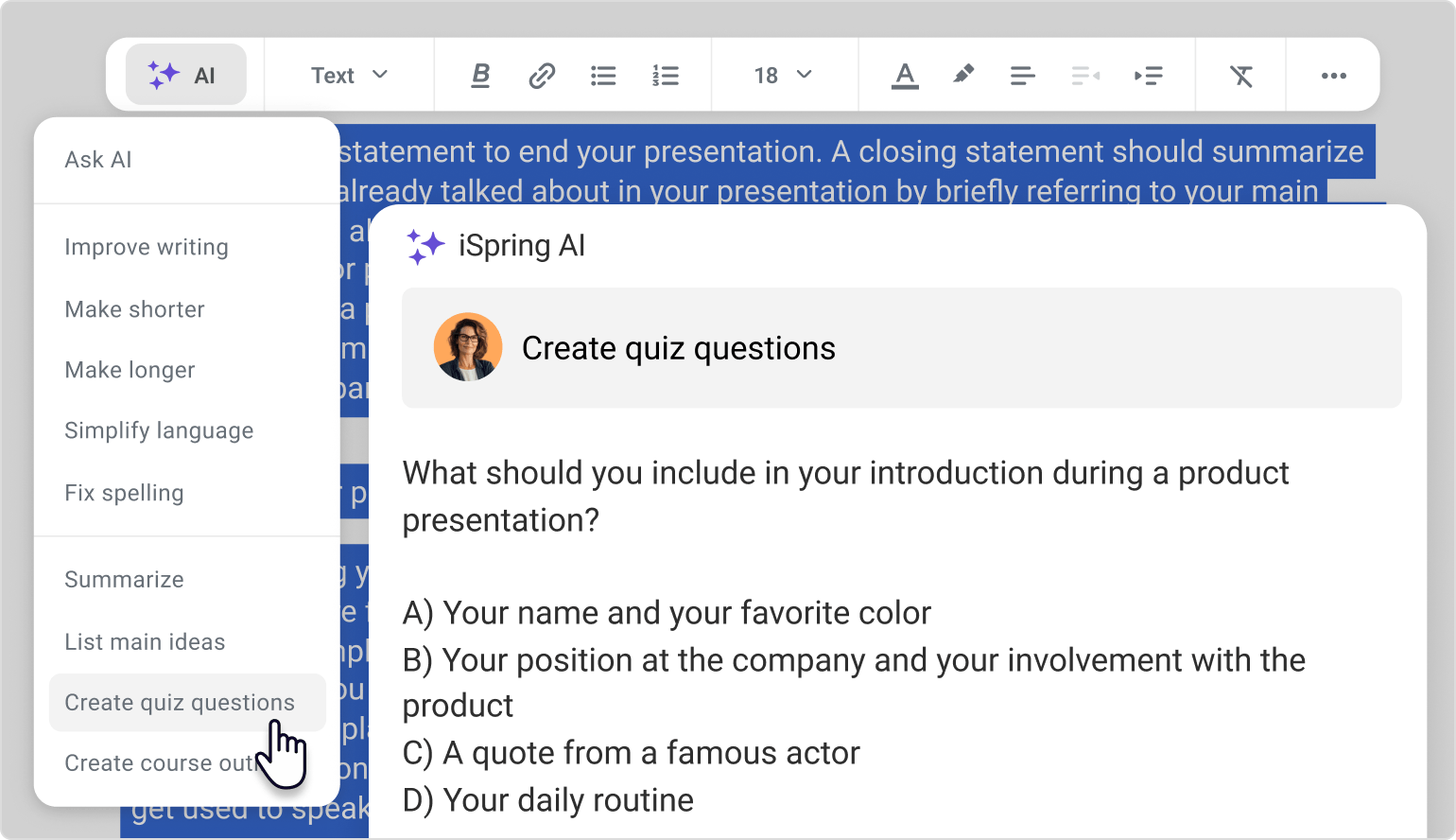This screenshot has height=840, width=1456.
Task: Decrease indent of selected text
Action: click(x=1085, y=76)
